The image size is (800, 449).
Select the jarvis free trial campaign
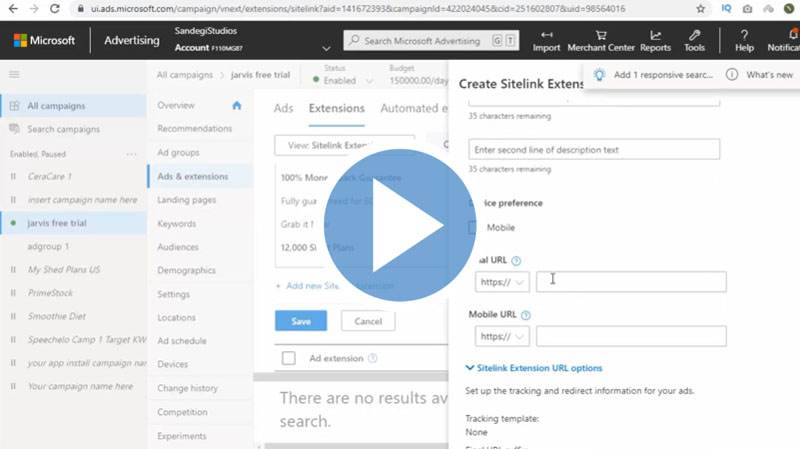73,223
